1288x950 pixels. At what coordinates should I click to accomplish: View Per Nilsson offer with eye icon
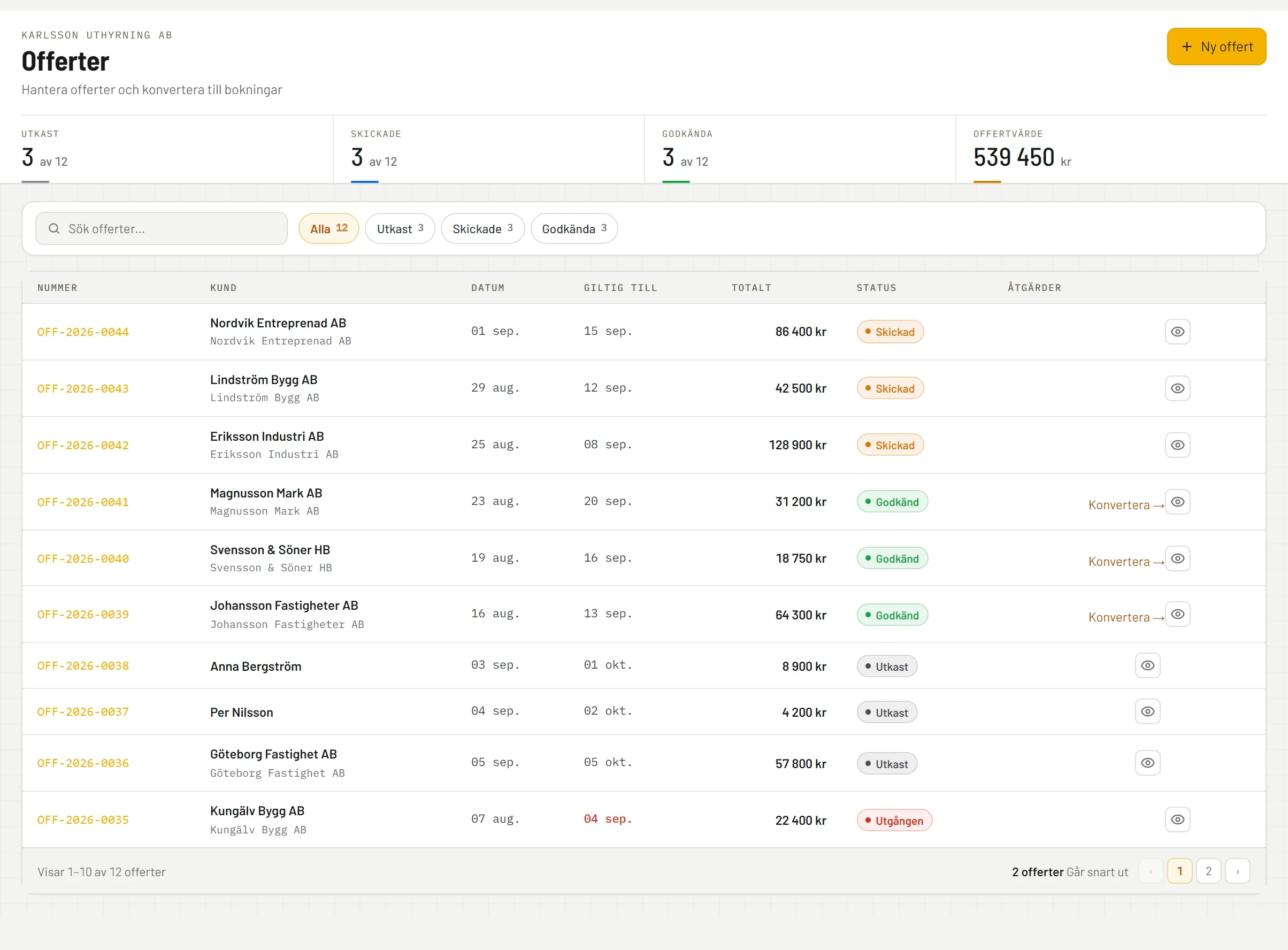[1147, 711]
